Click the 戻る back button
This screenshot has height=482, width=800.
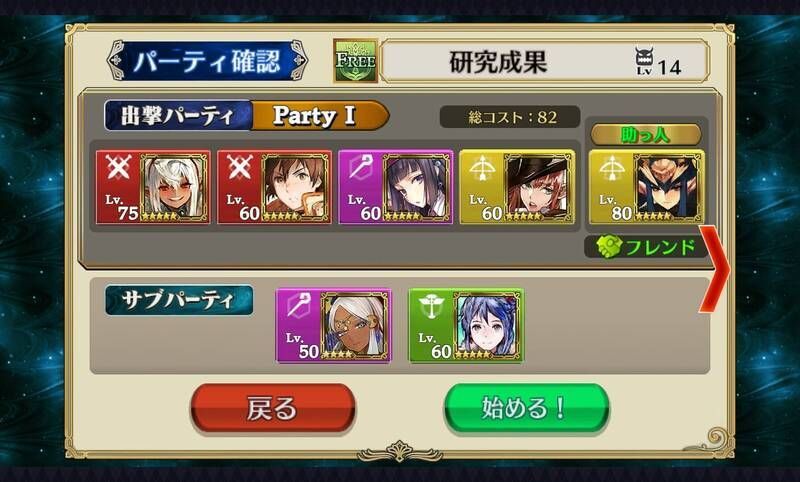(x=272, y=409)
